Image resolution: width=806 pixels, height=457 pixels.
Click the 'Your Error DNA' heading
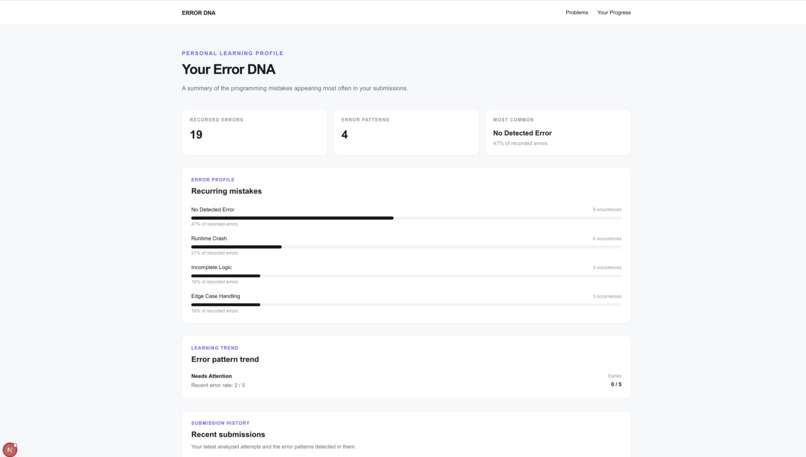point(228,69)
